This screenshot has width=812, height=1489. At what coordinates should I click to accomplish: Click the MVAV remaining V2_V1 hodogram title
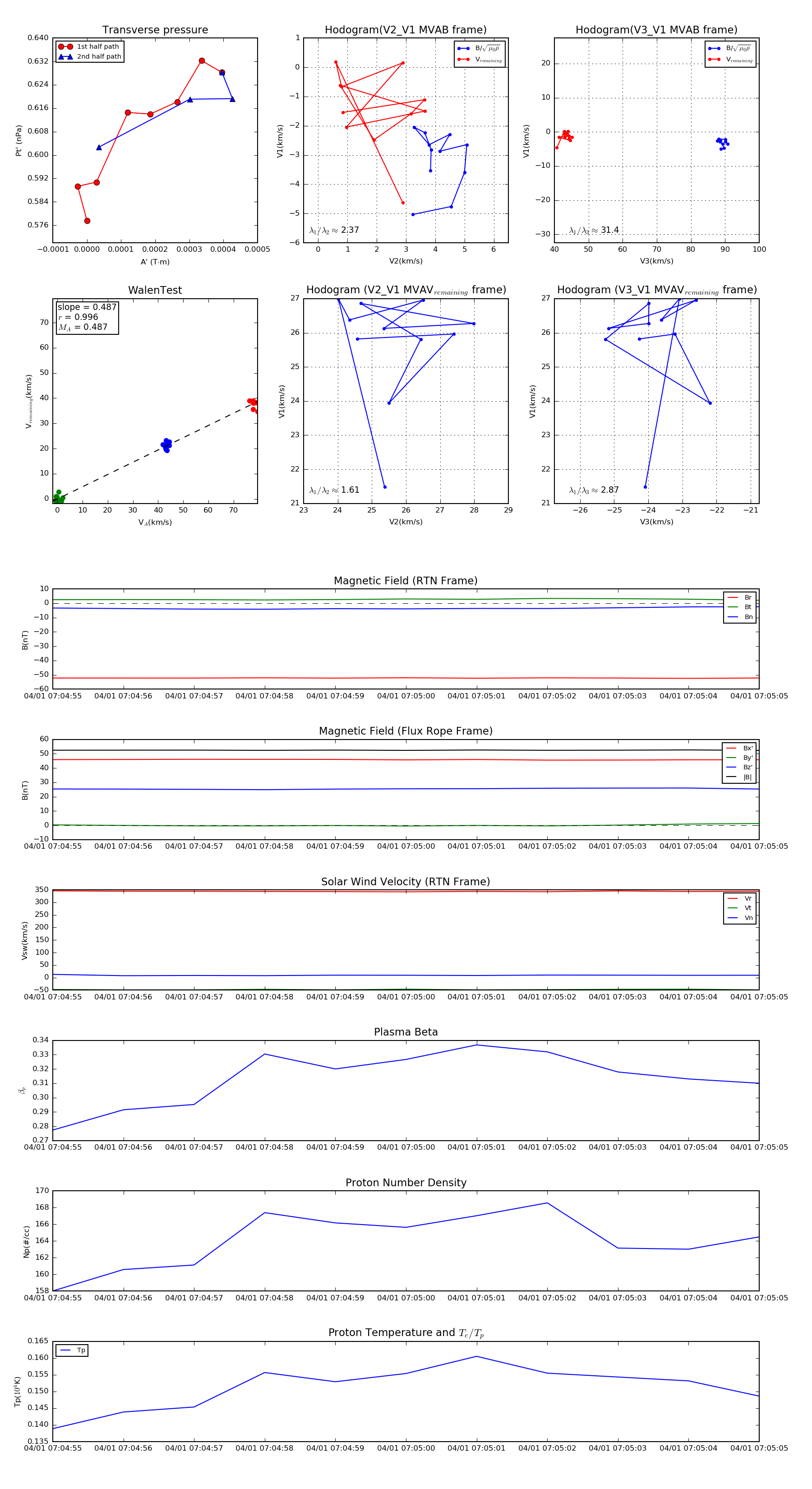click(x=406, y=290)
